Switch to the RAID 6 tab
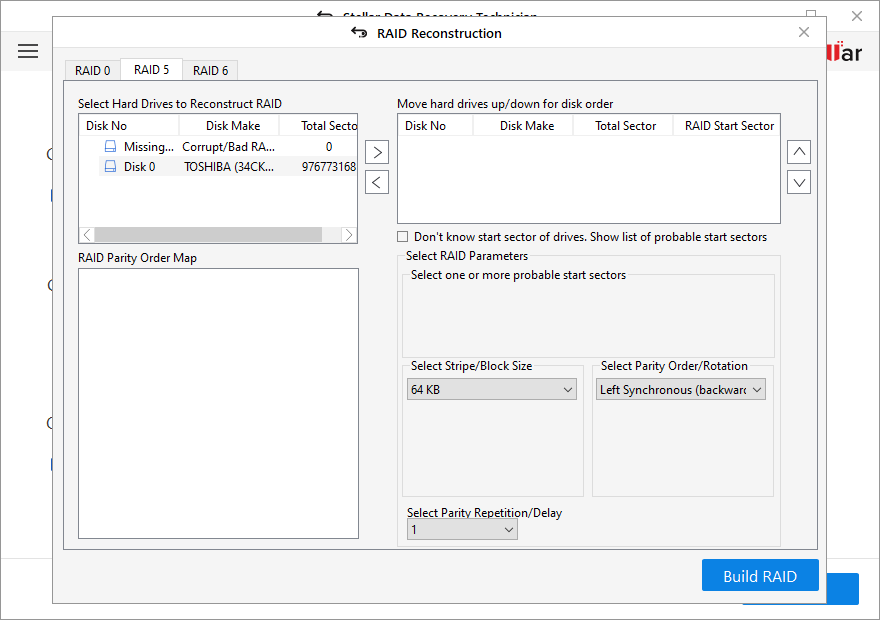Image resolution: width=880 pixels, height=620 pixels. pos(210,70)
